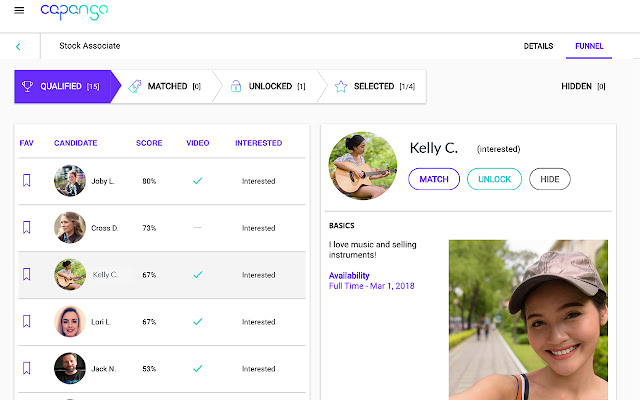Screen dimensions: 640x400
Task: Click the star icon on Selected
Action: [x=341, y=86]
